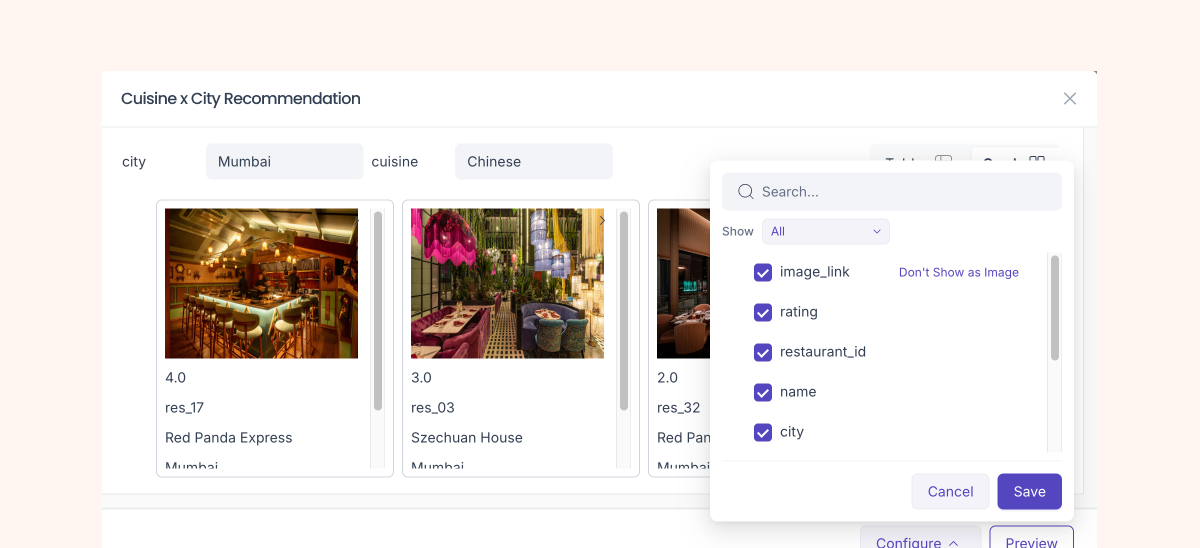Screen dimensions: 1200x548
Task: Click the Don't Show as Image link
Action: 958,272
